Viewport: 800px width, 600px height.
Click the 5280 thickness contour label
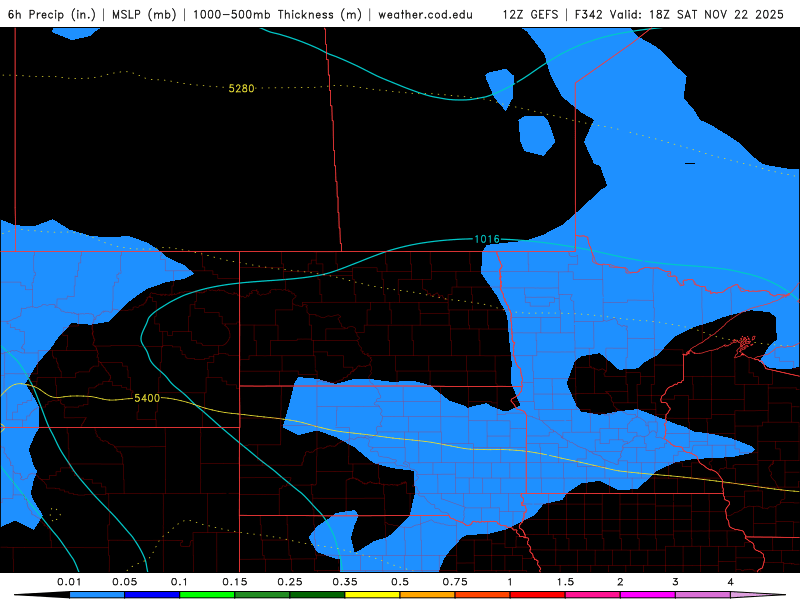tap(241, 89)
